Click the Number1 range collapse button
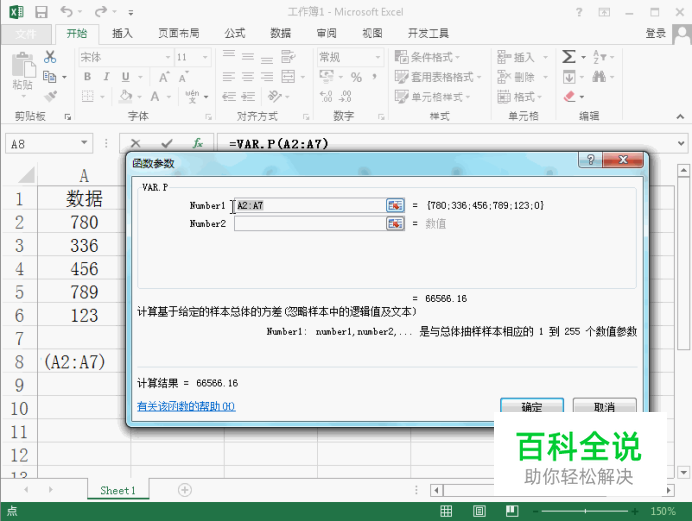Screen dimensions: 692x521 [395, 205]
